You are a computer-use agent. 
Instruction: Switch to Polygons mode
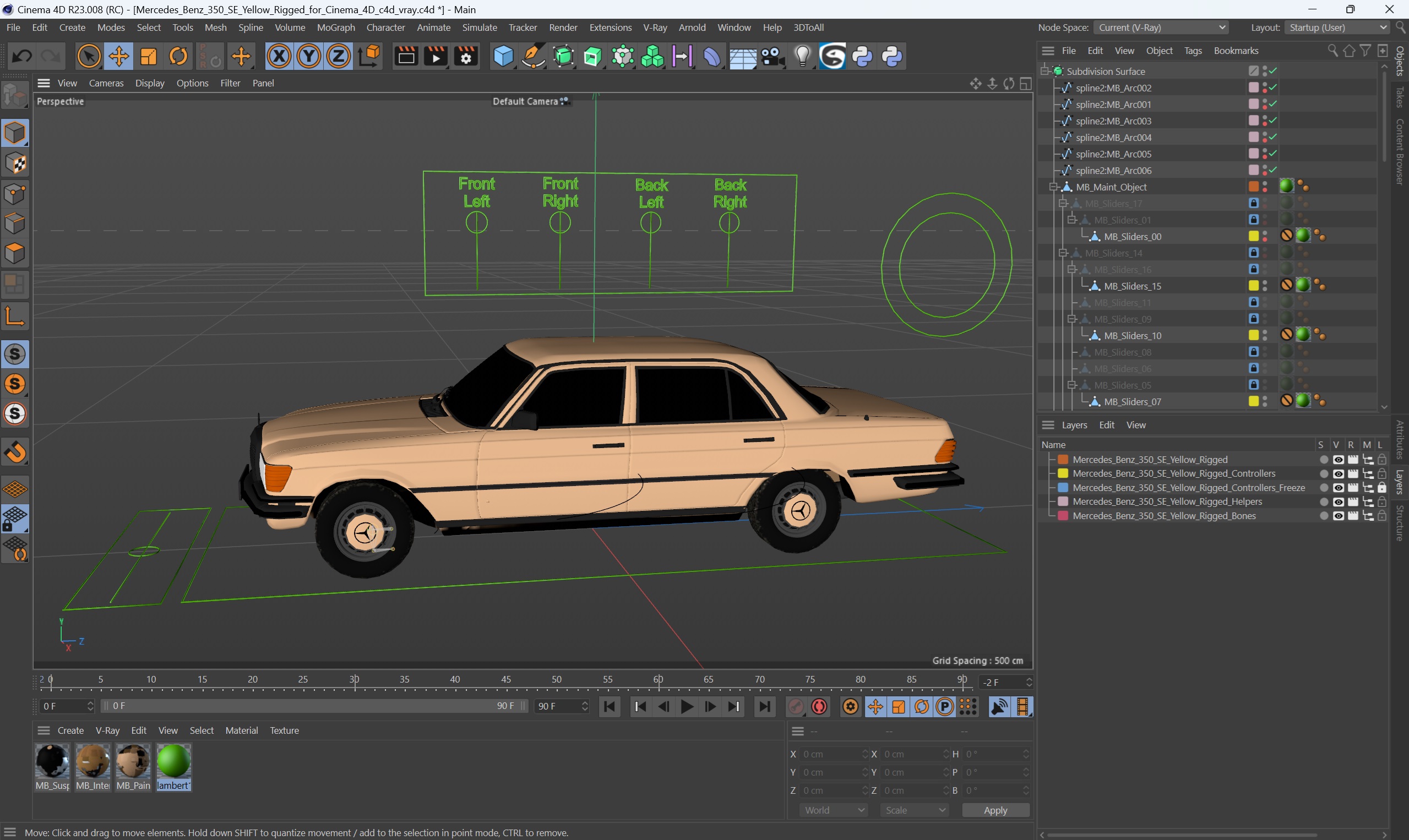point(15,253)
